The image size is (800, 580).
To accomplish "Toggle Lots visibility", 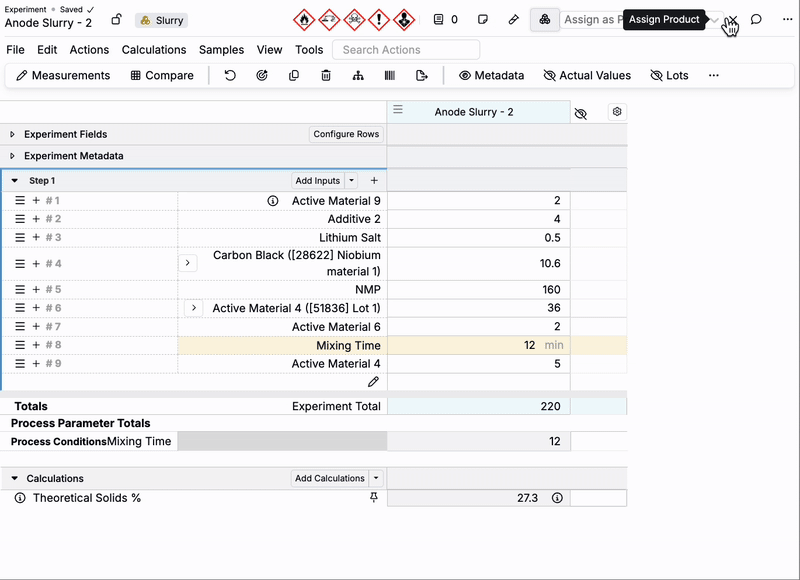I will pos(669,75).
